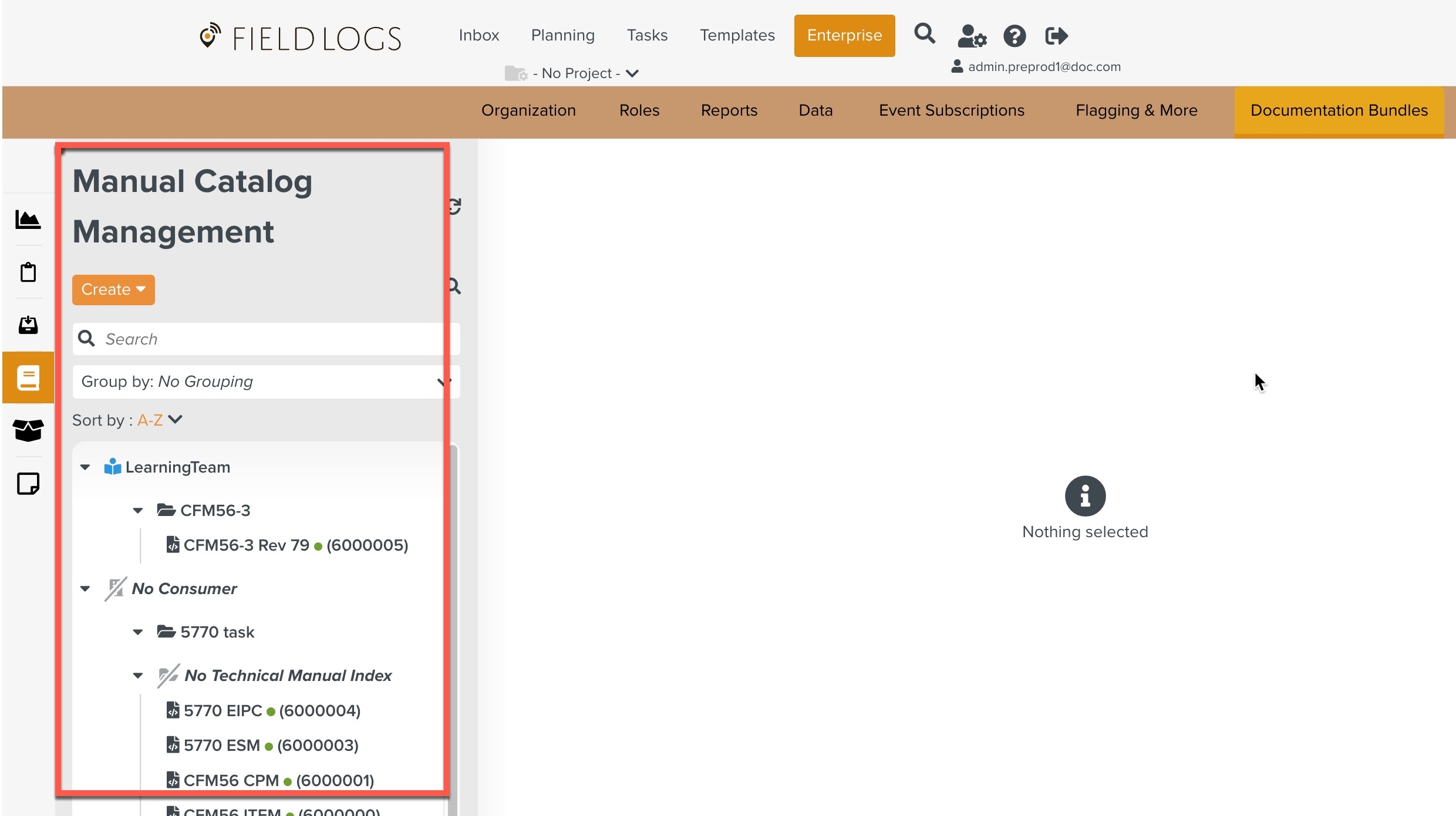1456x816 pixels.
Task: Switch to the Data tab
Action: click(x=815, y=110)
